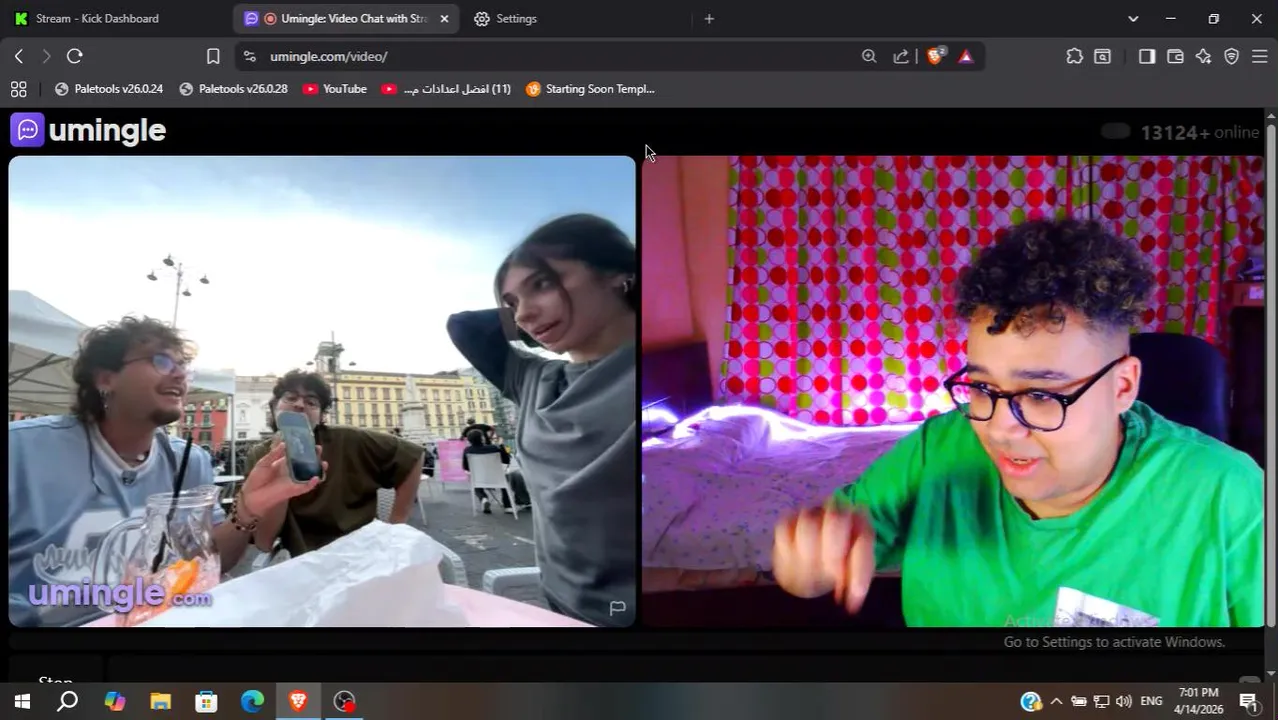Toggle the browser sidebar panel
The height and width of the screenshot is (720, 1278).
pyautogui.click(x=1147, y=57)
